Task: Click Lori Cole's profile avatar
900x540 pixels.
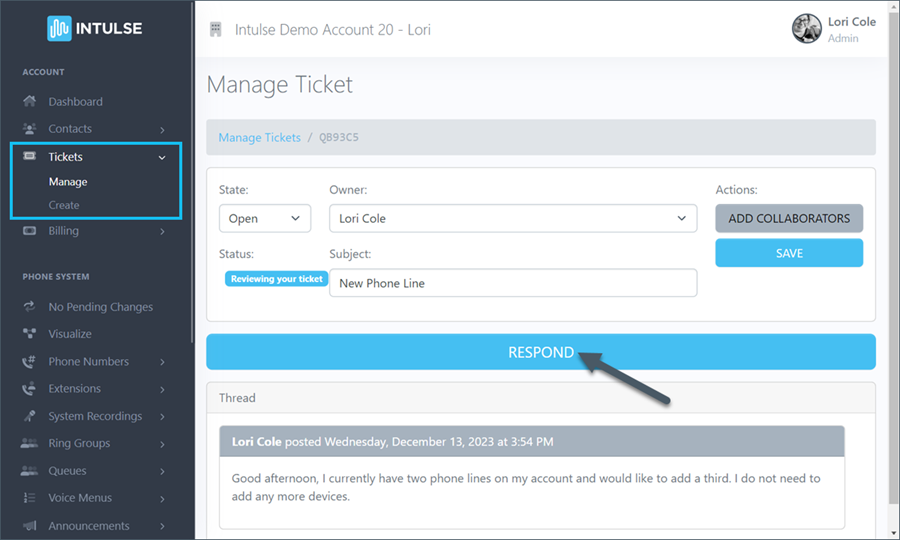Action: click(806, 29)
